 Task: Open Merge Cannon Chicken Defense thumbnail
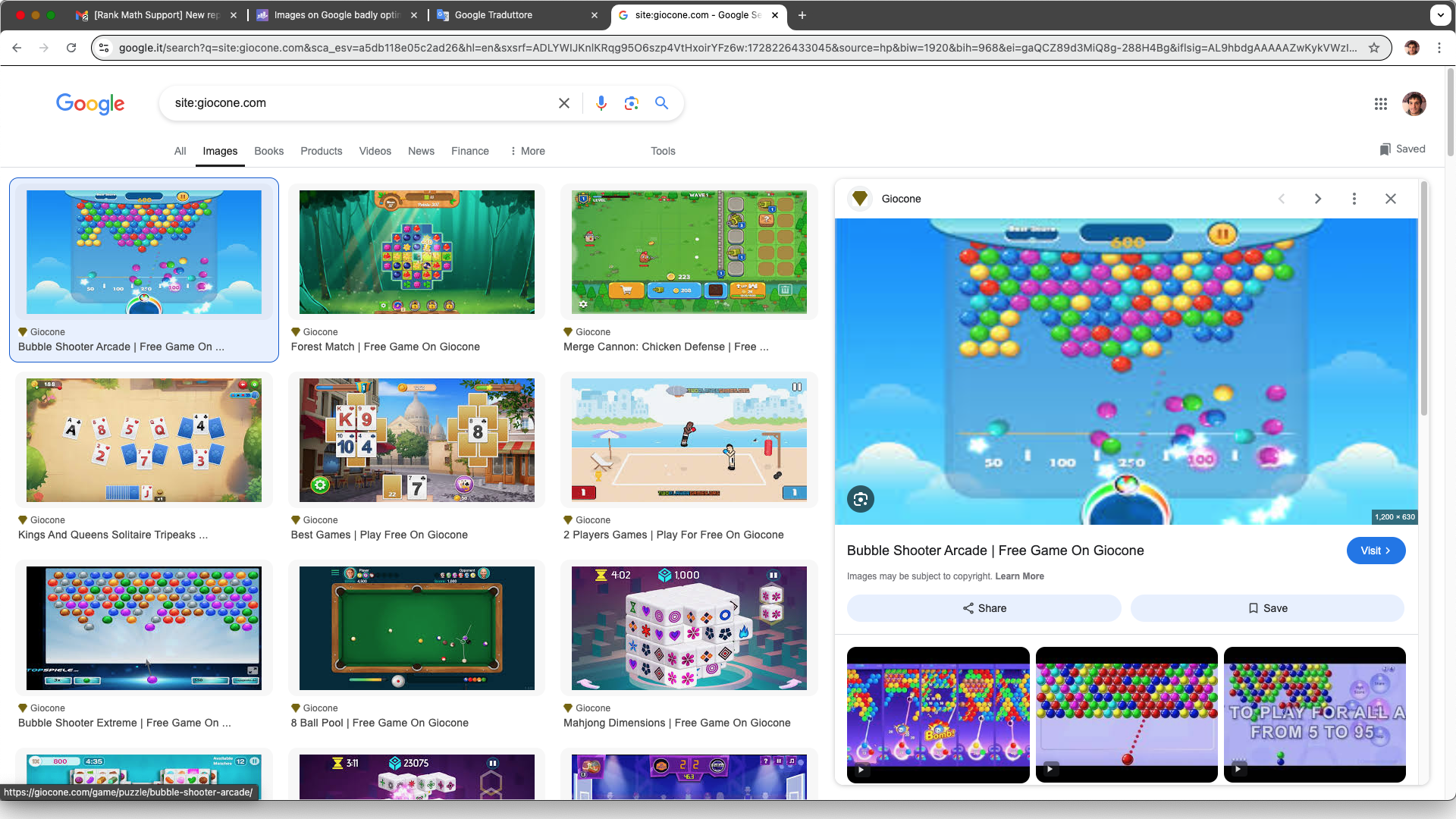[689, 252]
